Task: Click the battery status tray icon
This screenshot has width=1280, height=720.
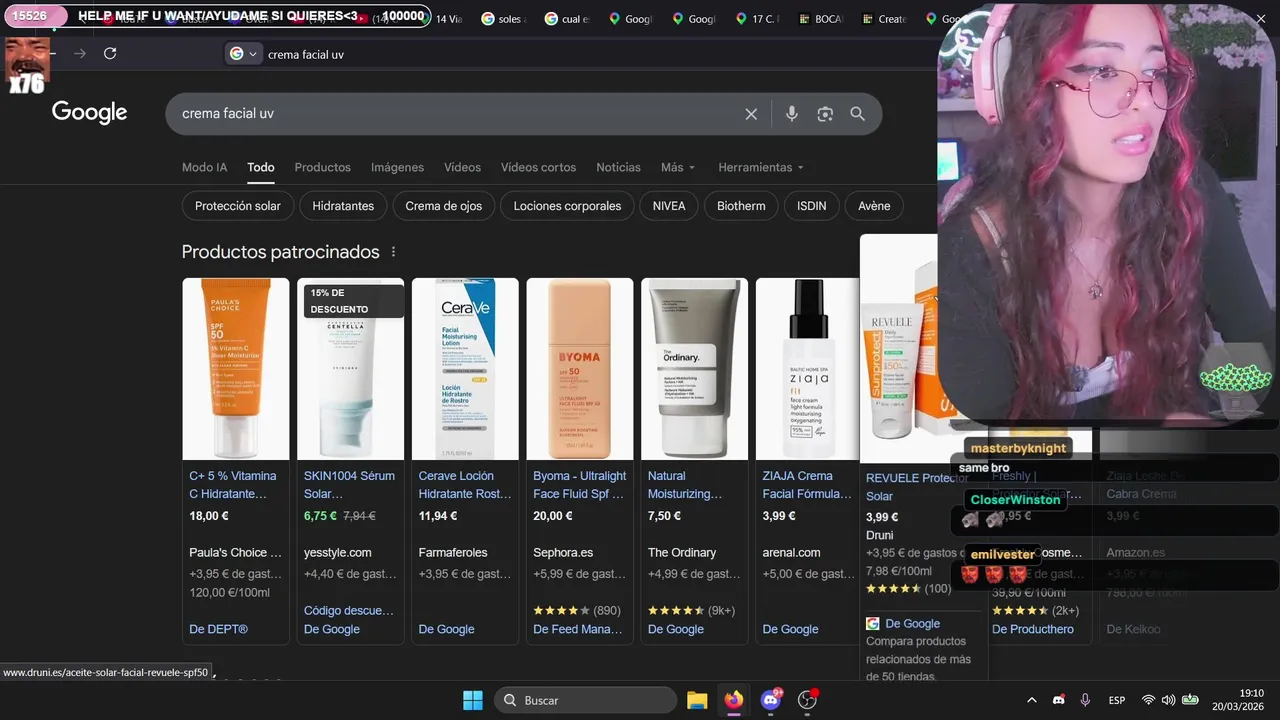Action: (1190, 700)
